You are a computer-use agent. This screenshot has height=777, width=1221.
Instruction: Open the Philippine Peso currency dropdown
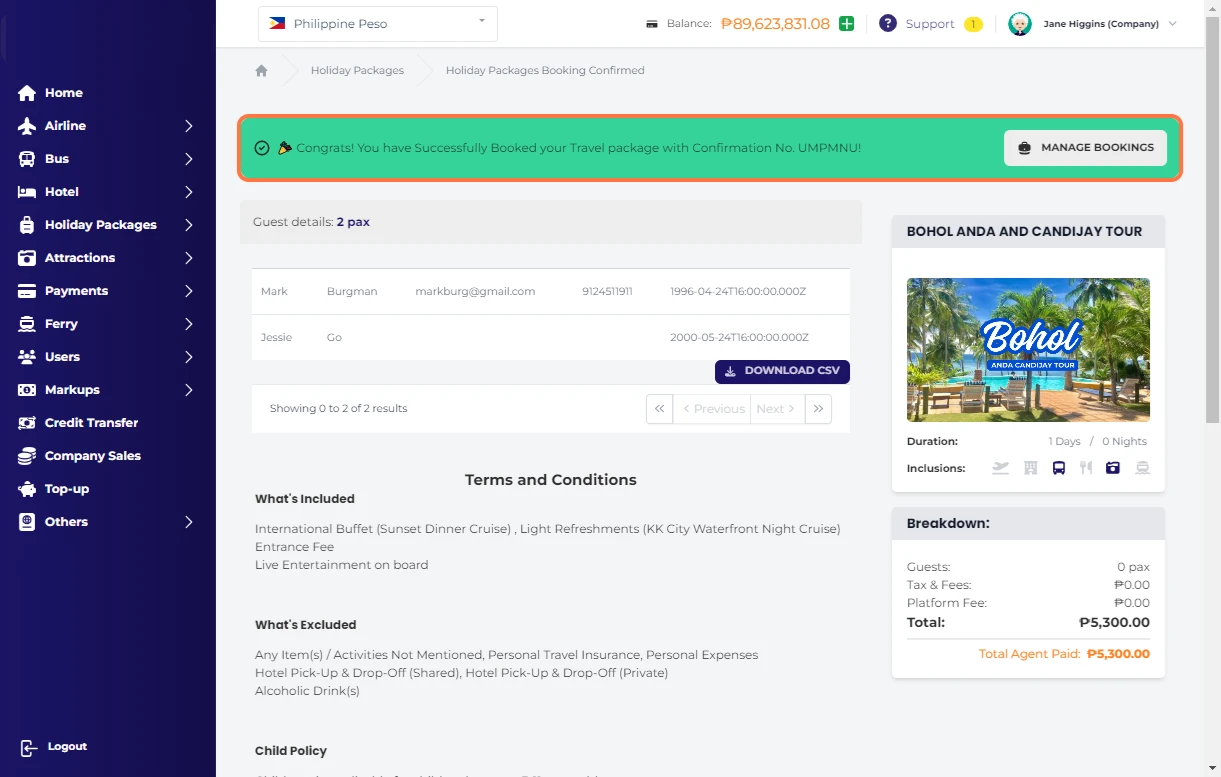(x=378, y=24)
